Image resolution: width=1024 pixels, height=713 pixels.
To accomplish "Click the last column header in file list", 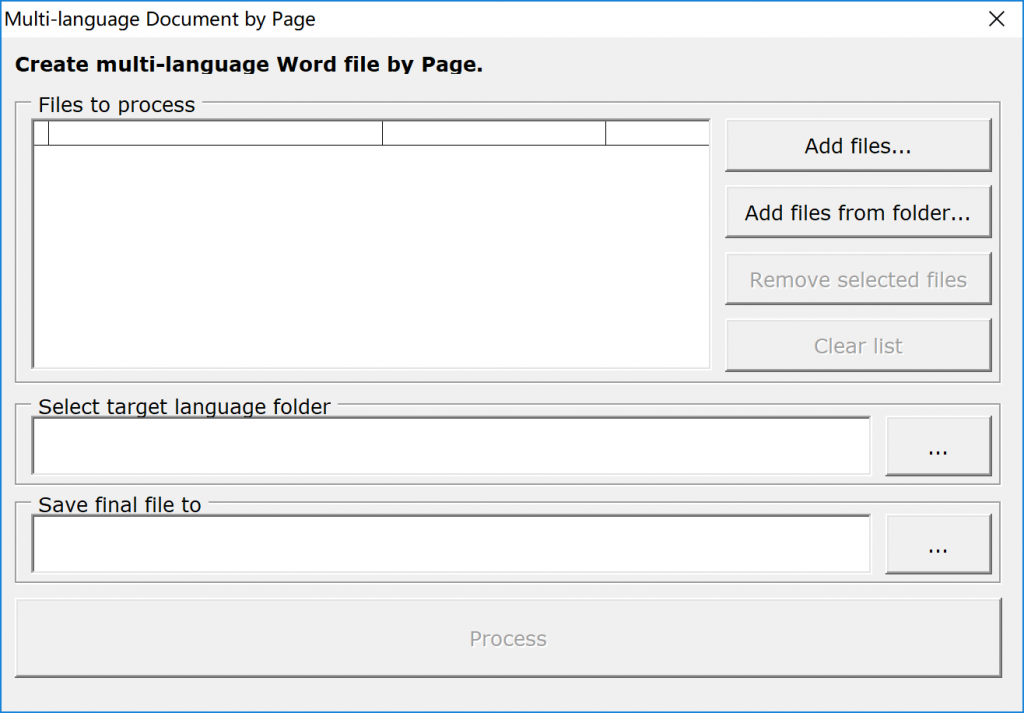I will tap(657, 133).
